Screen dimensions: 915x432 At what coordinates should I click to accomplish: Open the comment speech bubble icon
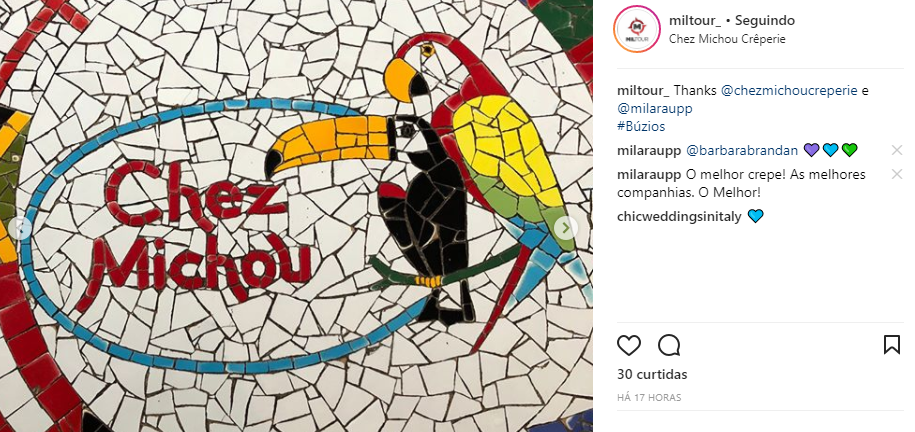pyautogui.click(x=669, y=346)
